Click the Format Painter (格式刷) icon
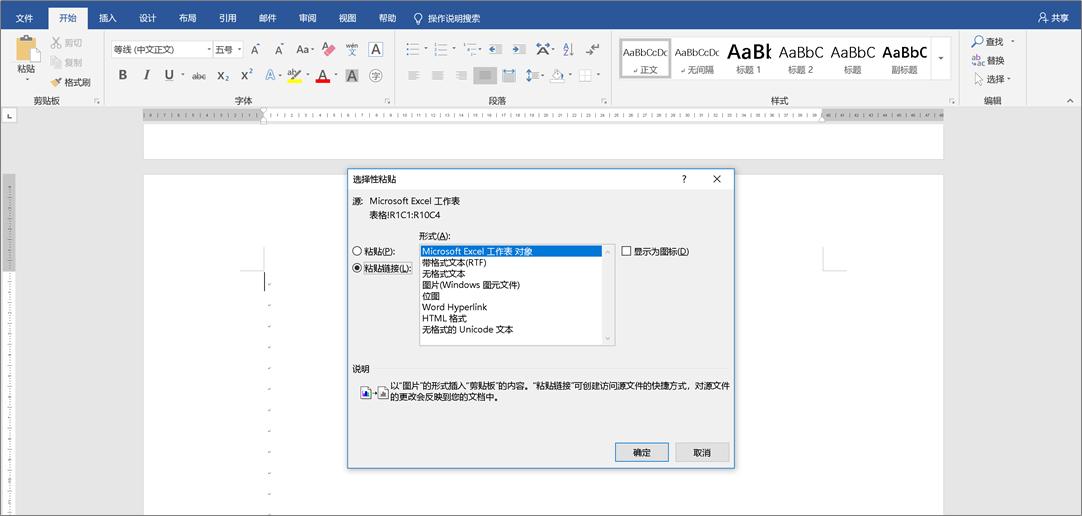This screenshot has width=1082, height=516. coord(71,82)
